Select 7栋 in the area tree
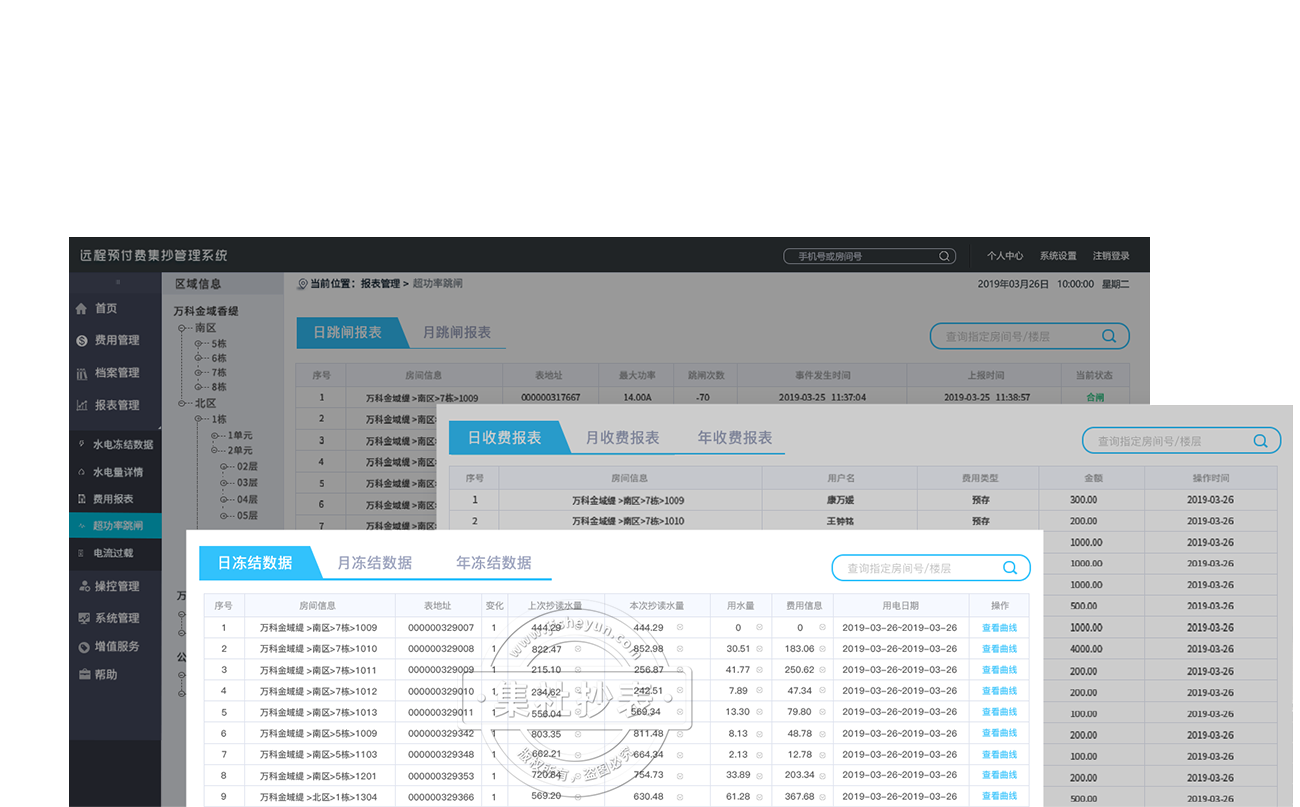Screen dimensions: 1300x807 (218, 373)
